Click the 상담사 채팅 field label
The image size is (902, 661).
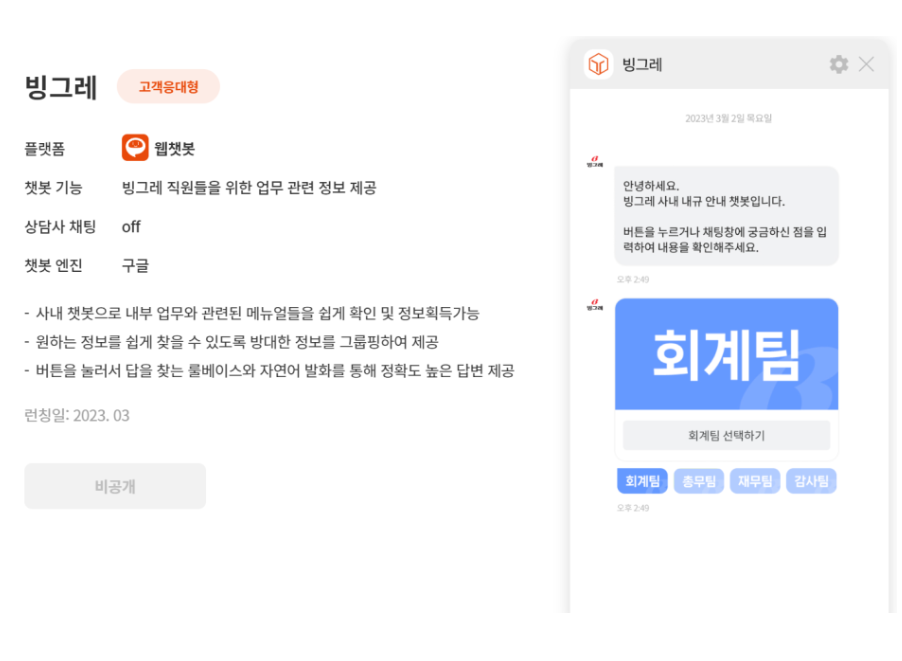[60, 227]
